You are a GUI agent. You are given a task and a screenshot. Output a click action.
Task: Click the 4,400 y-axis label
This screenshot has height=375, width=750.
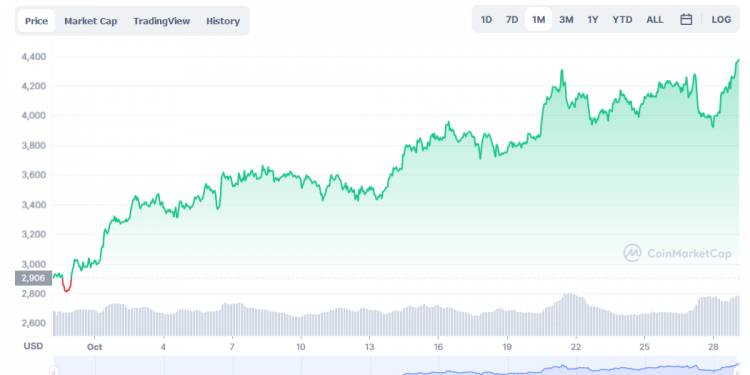(x=34, y=57)
